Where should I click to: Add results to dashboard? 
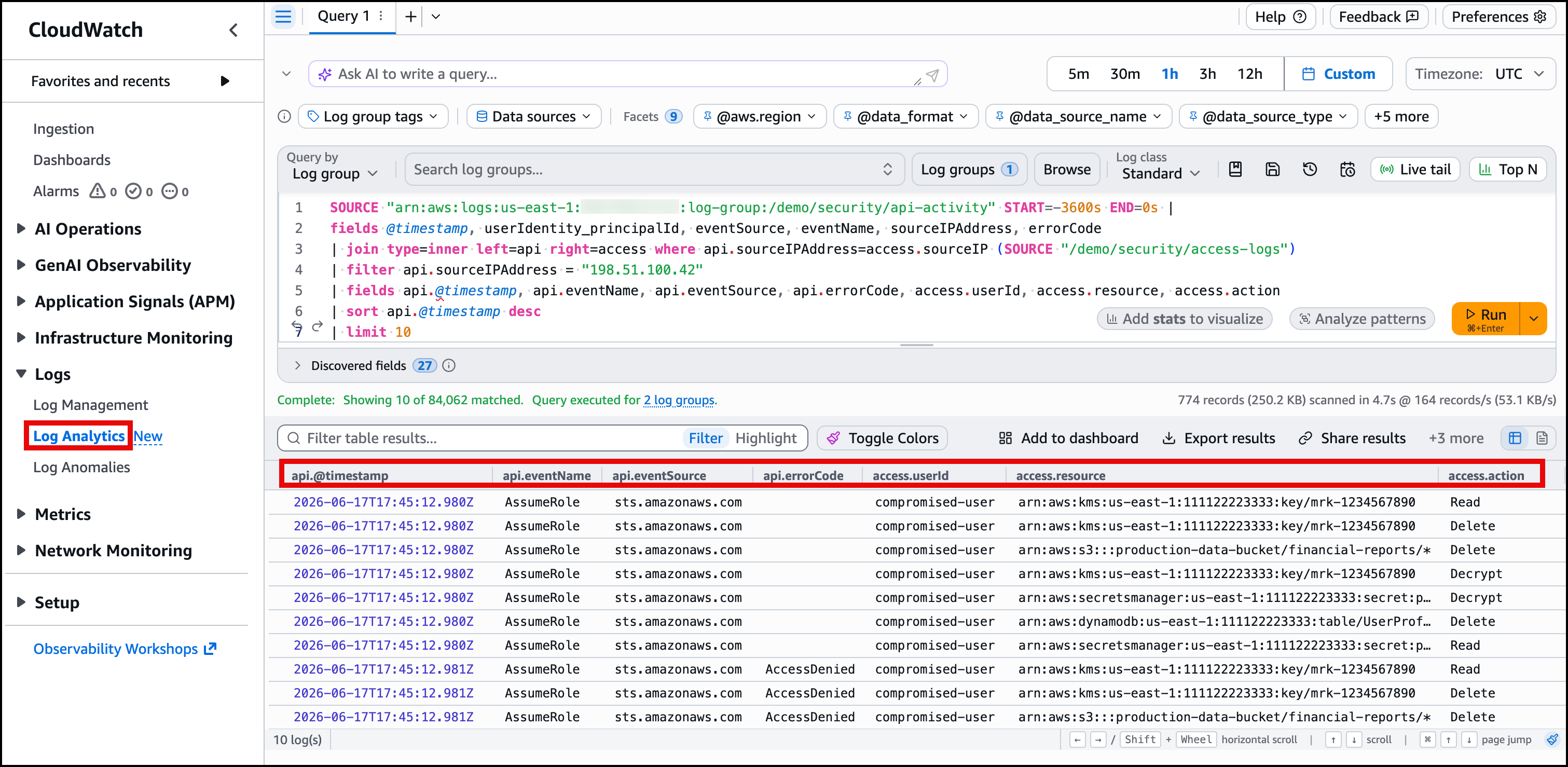click(x=1068, y=437)
